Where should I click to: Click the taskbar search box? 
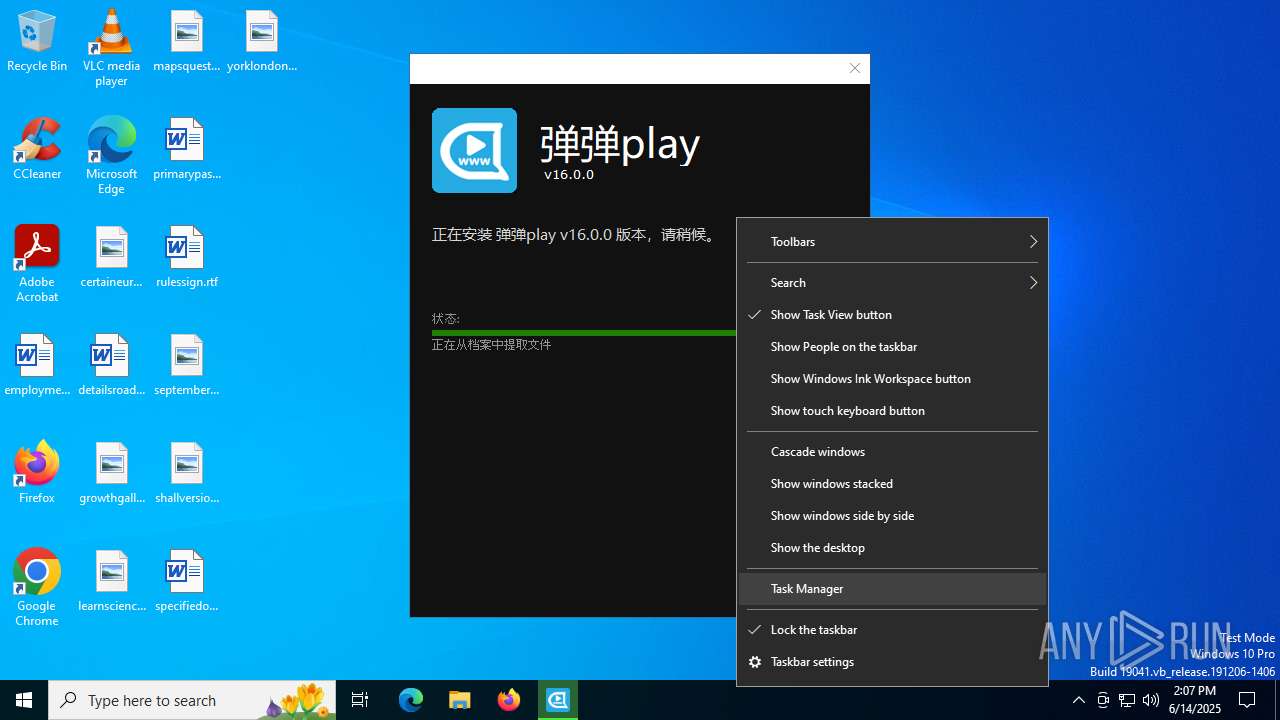point(192,700)
